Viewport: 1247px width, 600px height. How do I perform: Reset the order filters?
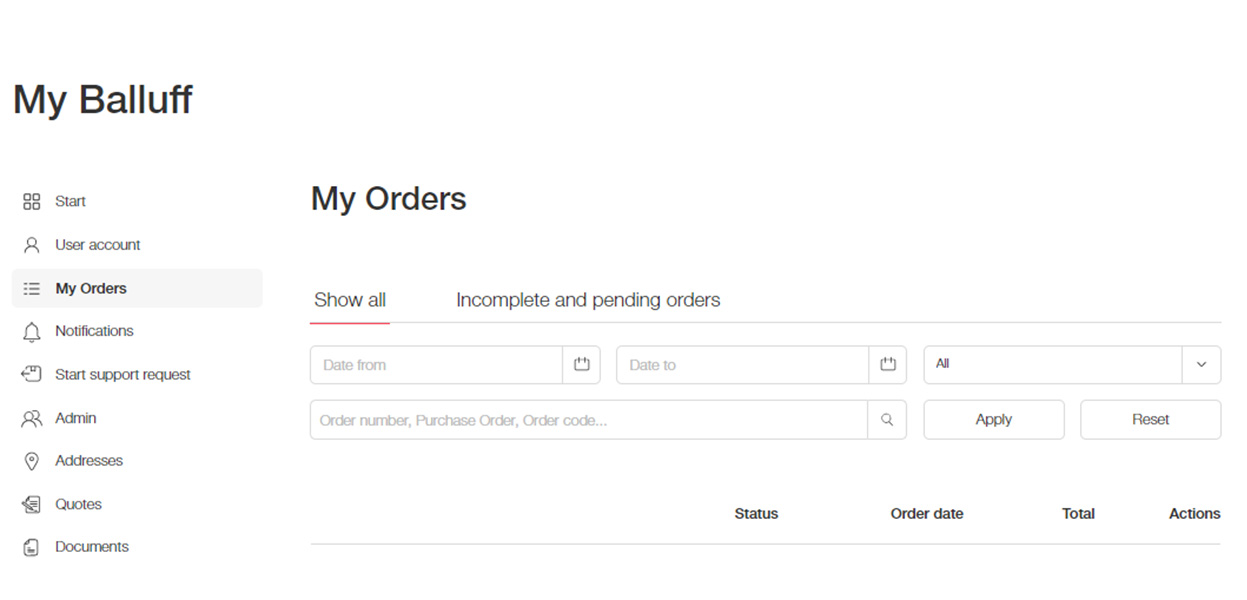(x=1151, y=420)
